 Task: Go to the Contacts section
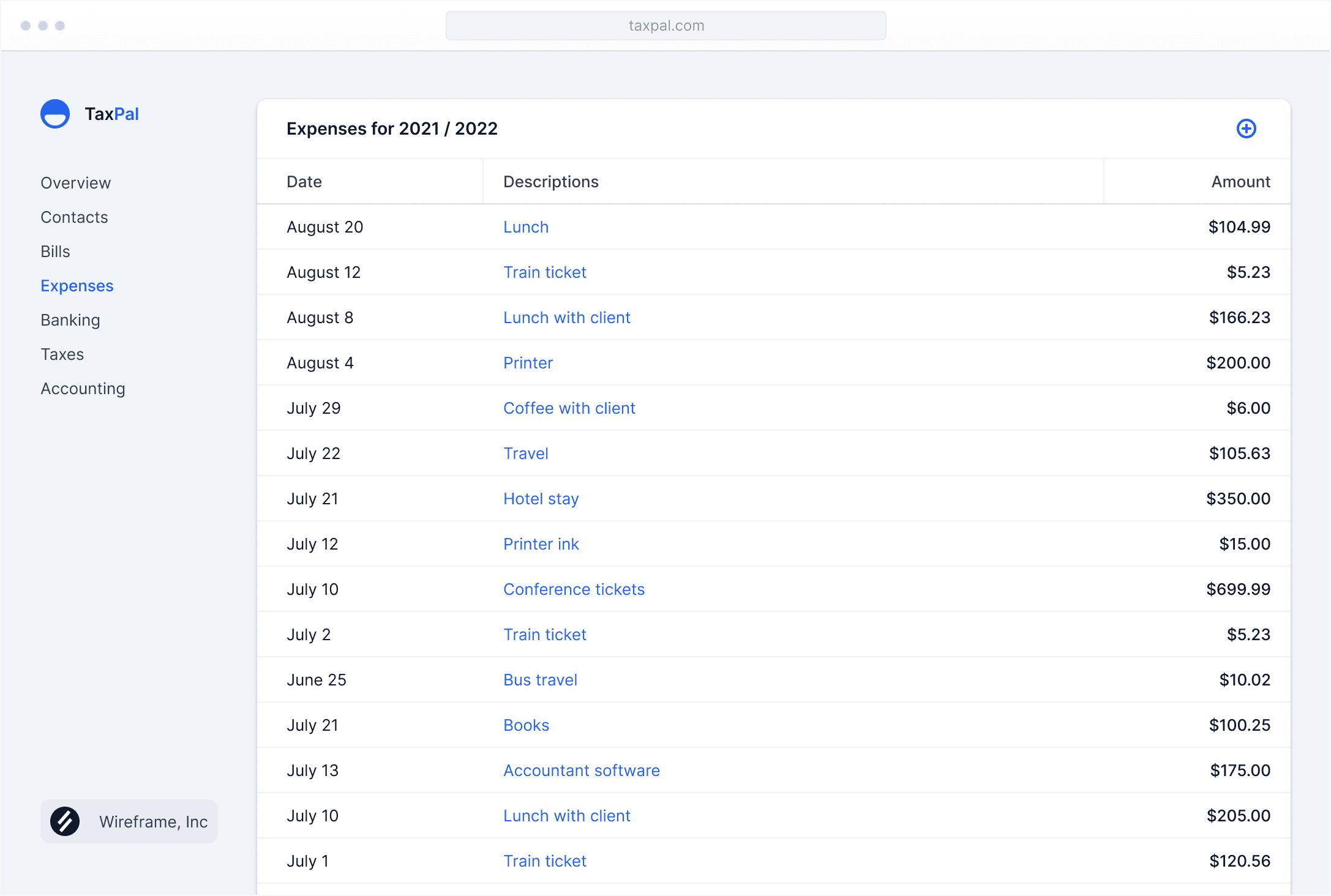(x=74, y=217)
